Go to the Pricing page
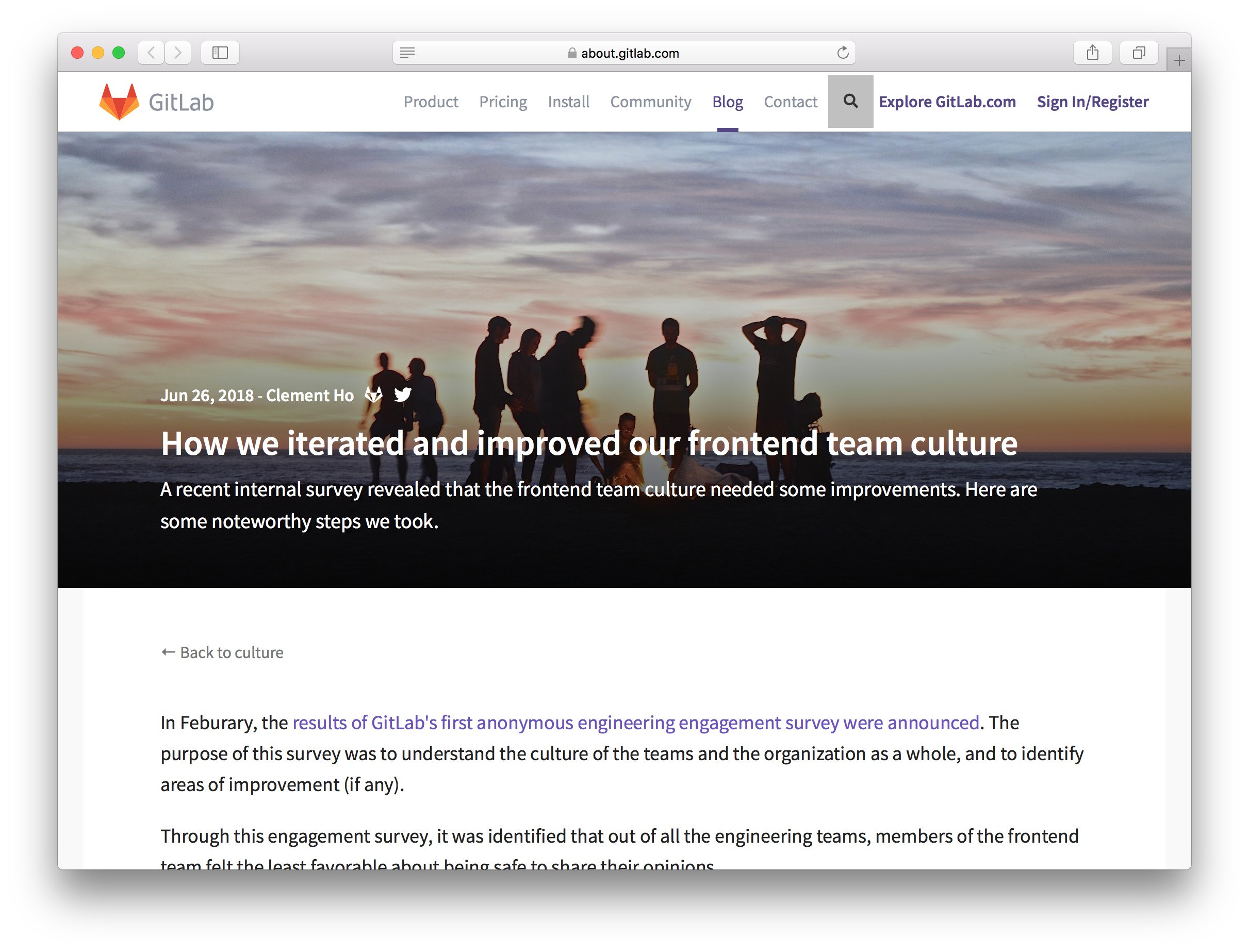Screen dimensions: 1249x952 point(503,102)
